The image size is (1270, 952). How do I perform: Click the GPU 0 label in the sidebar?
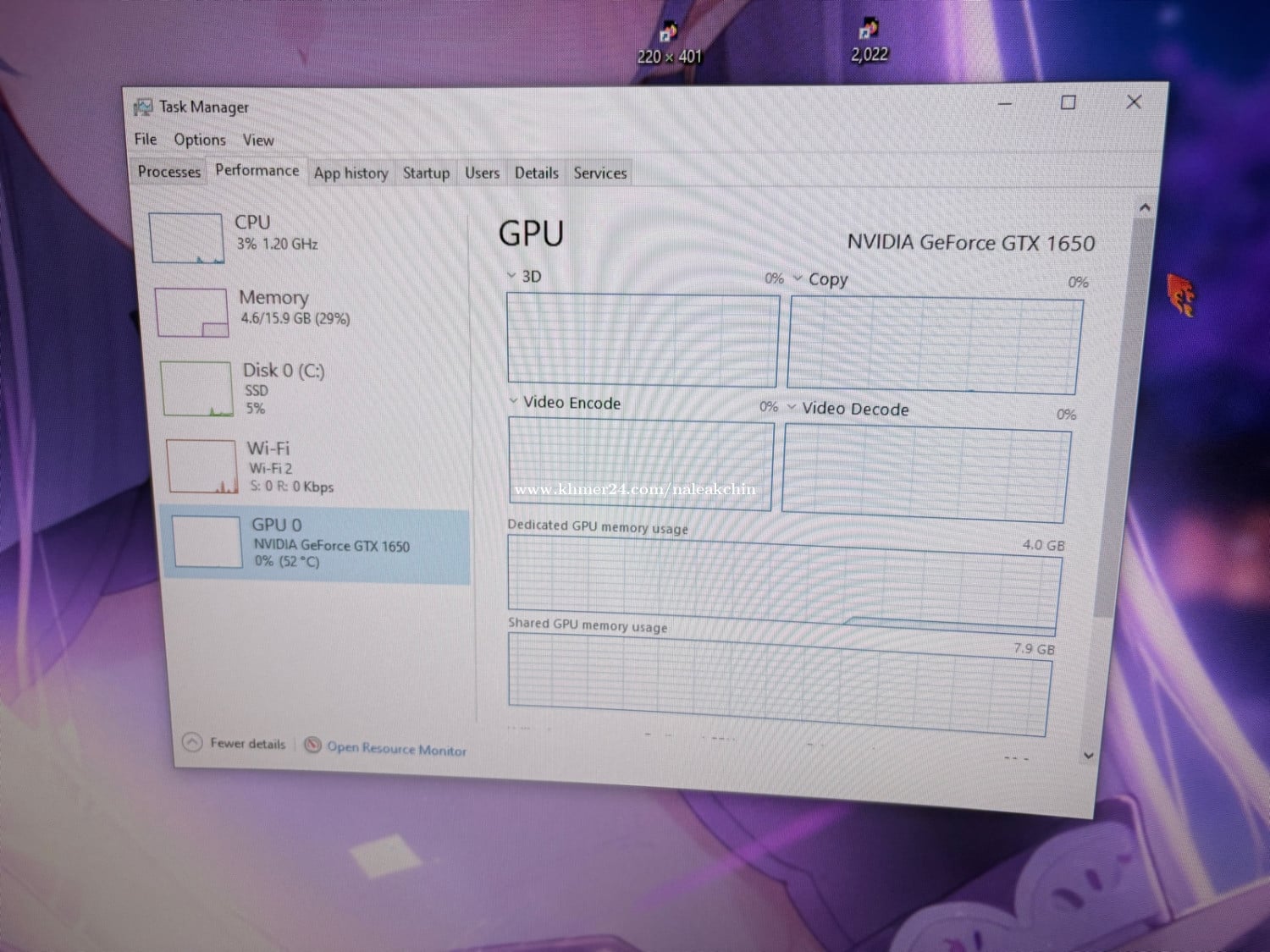(277, 525)
